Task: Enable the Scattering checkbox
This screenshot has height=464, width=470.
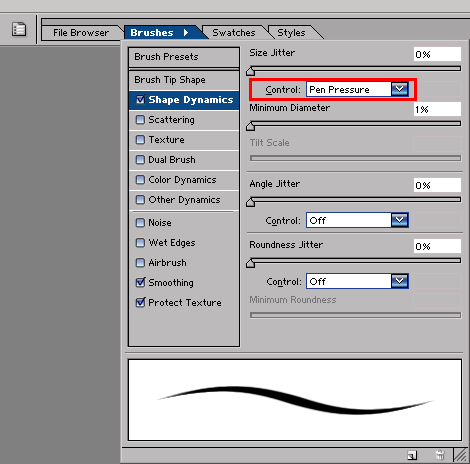Action: pyautogui.click(x=140, y=120)
